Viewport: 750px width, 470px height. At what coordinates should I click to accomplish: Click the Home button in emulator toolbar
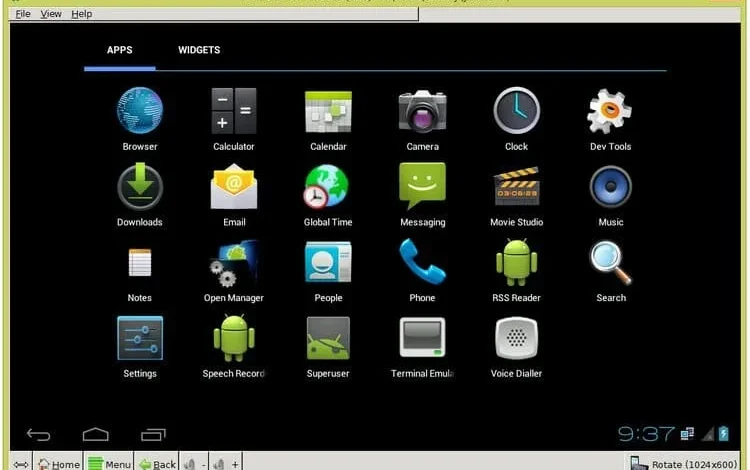click(x=58, y=463)
